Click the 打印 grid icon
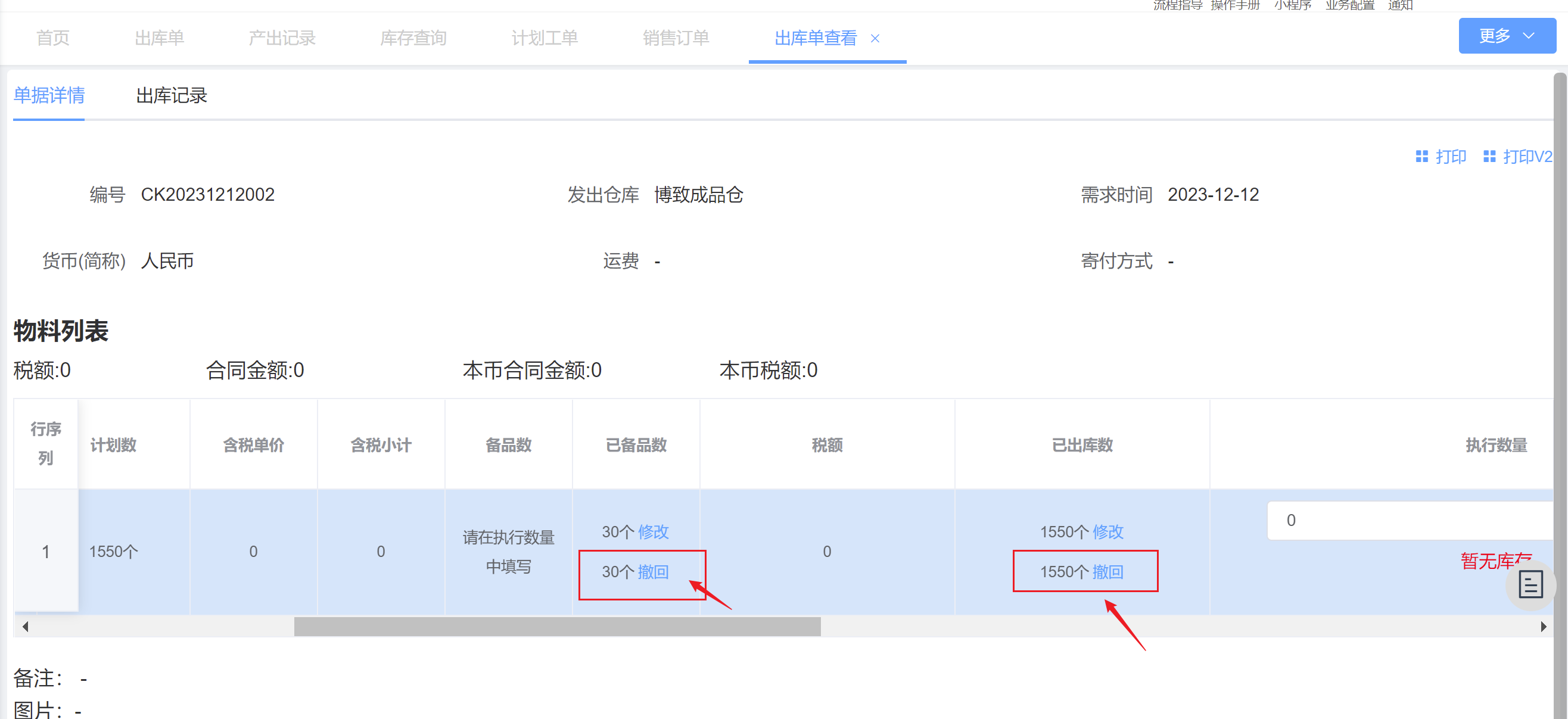Screen dimensions: 1568x719 coord(1421,157)
